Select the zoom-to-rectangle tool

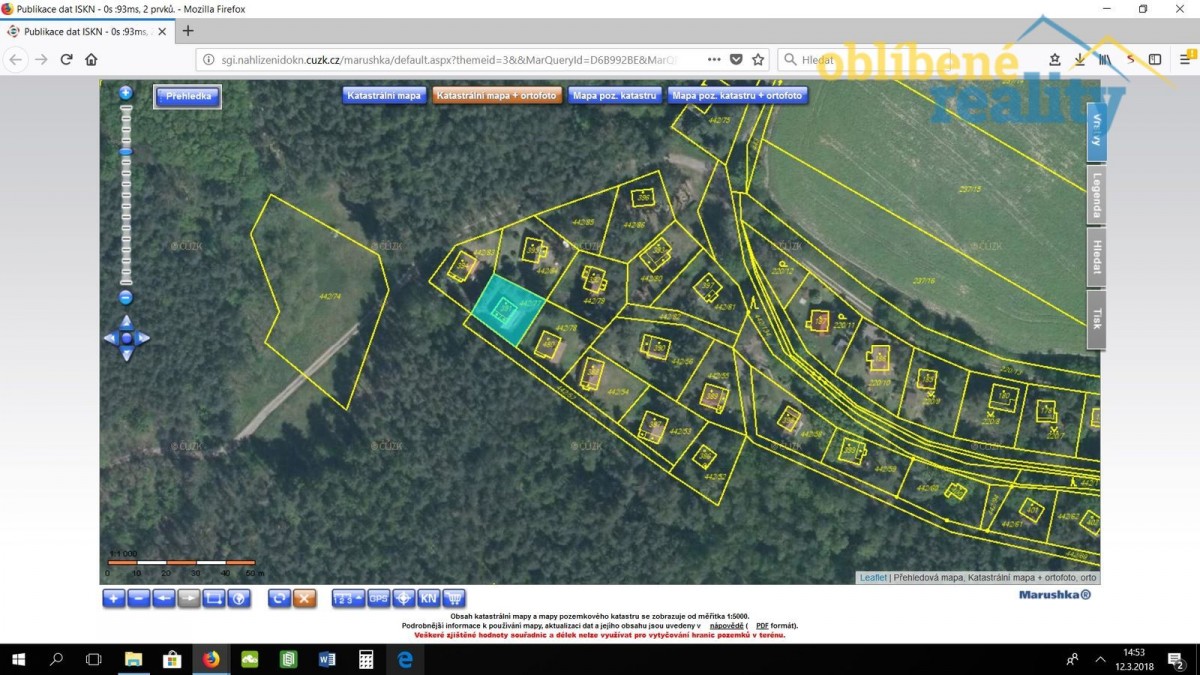(213, 598)
